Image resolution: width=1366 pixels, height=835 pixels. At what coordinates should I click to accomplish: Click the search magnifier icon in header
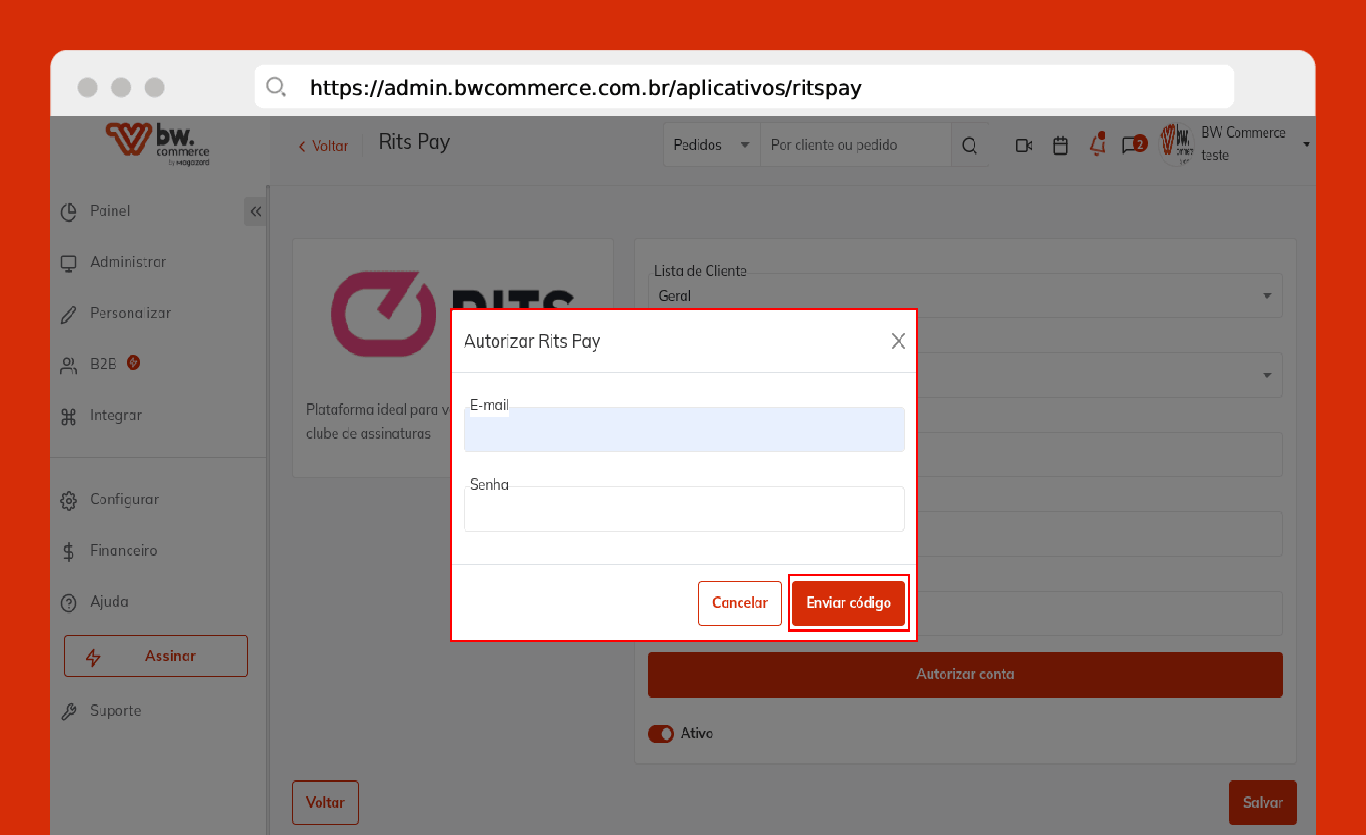[969, 146]
